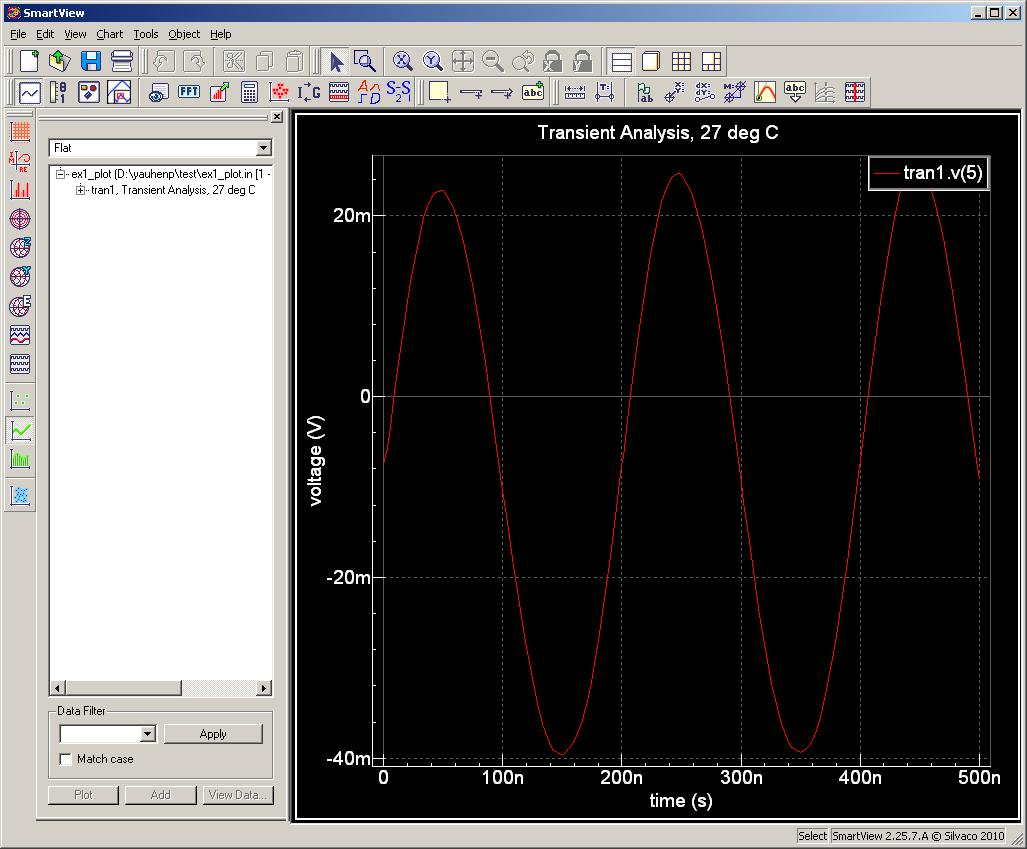The height and width of the screenshot is (849, 1027).
Task: Collapse the ex1_plot tree node
Action: pos(60,174)
